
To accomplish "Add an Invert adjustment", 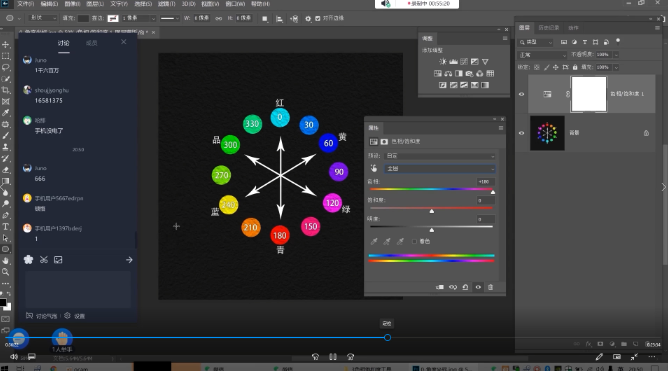I will [x=443, y=85].
